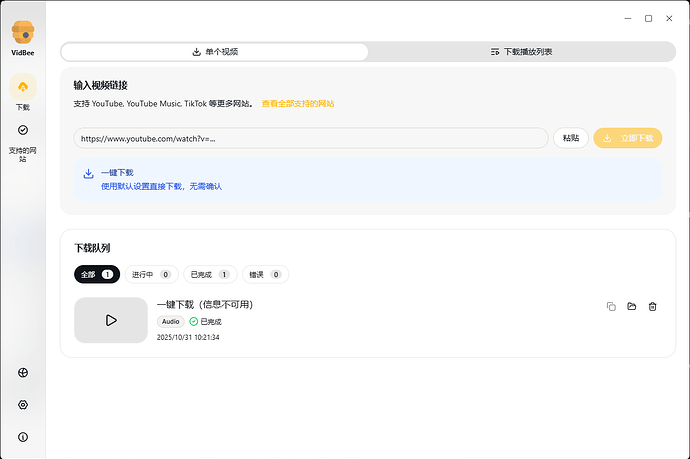Viewport: 690px width, 459px height.
Task: Filter the queue by 已完成
Action: pos(210,274)
